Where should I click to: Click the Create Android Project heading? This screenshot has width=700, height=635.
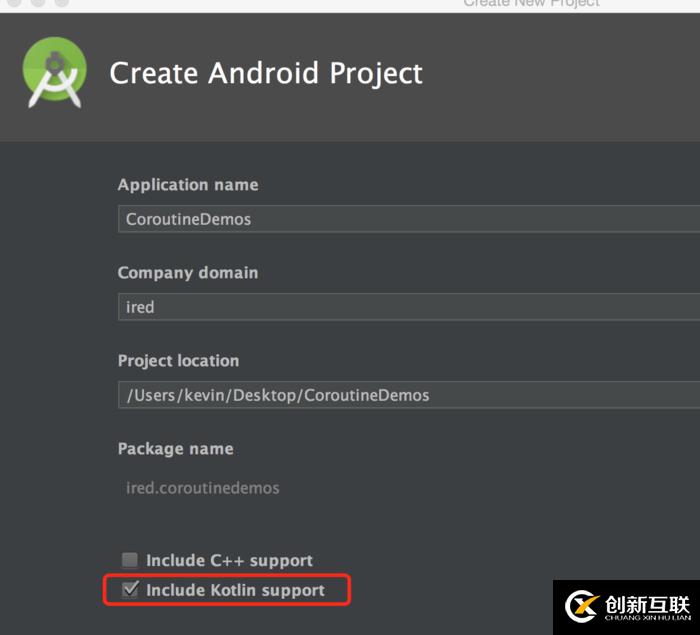click(266, 73)
